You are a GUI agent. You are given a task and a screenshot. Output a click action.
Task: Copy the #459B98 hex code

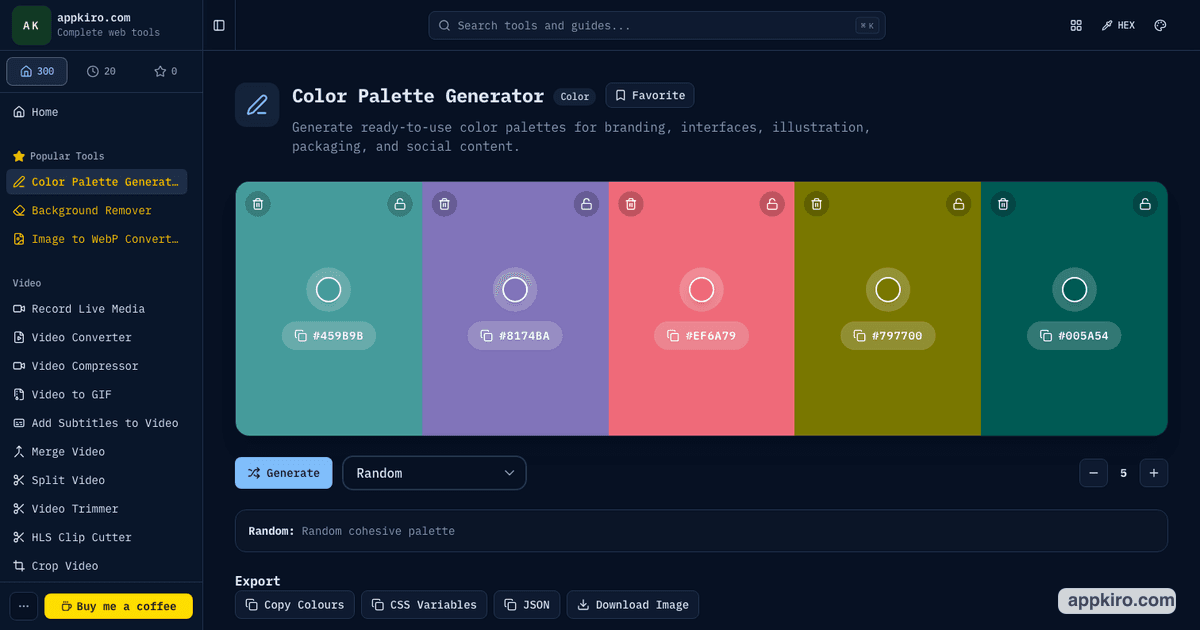(x=329, y=336)
